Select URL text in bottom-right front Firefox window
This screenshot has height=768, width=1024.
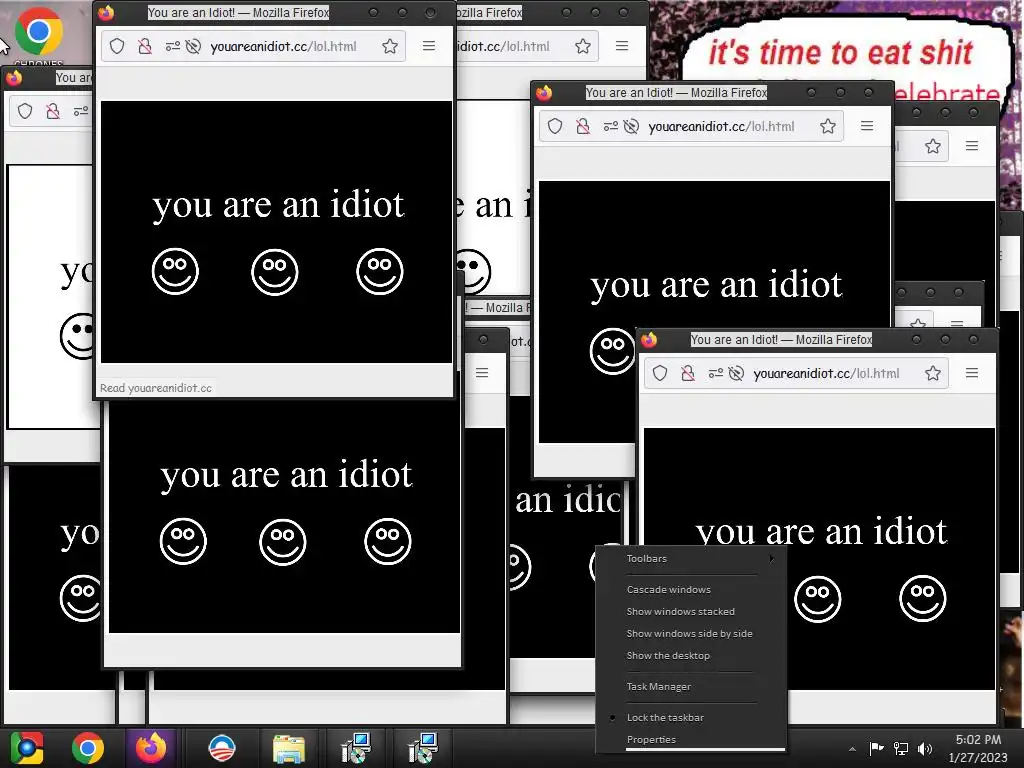827,373
